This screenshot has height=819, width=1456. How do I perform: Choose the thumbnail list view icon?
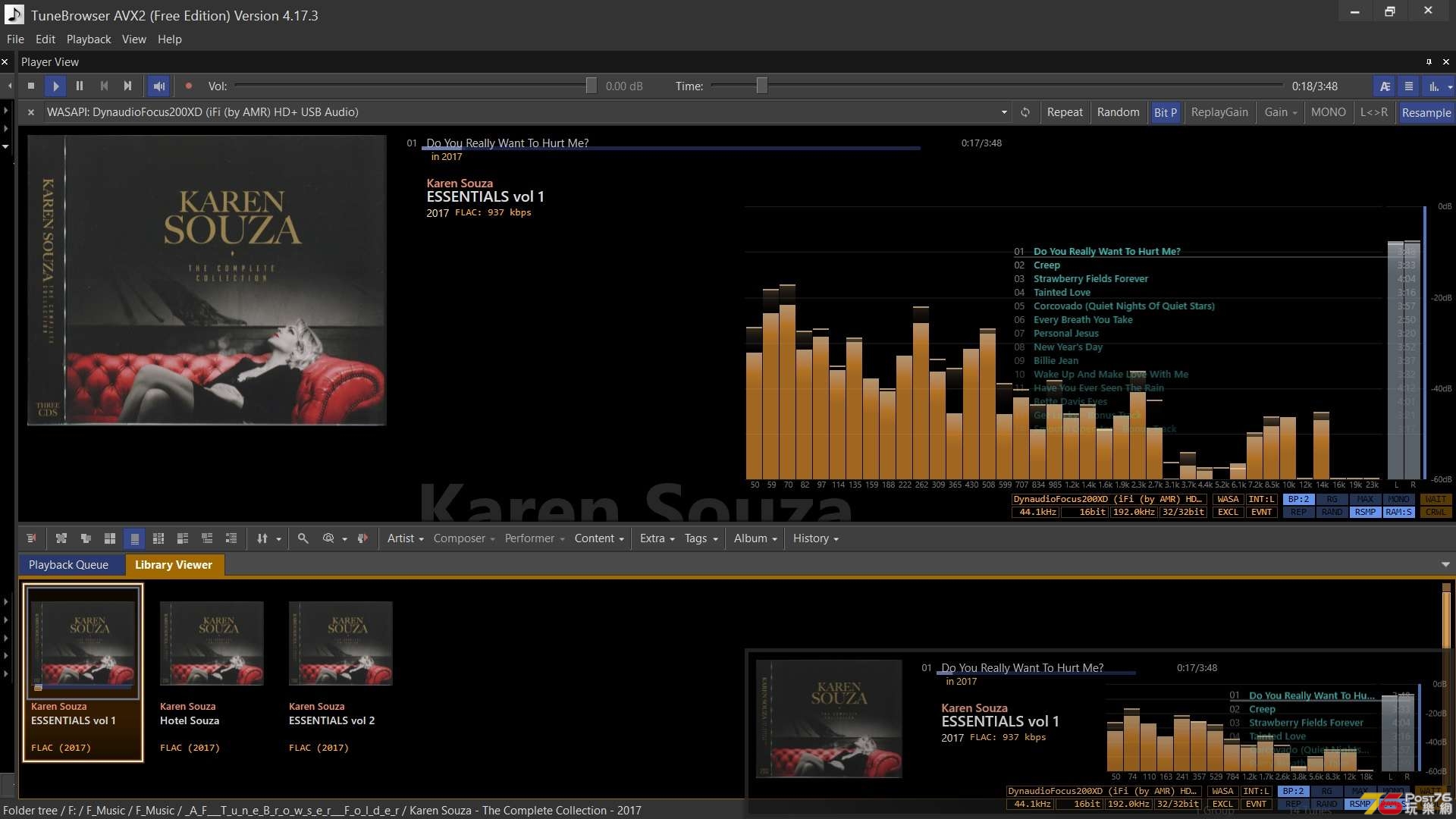pyautogui.click(x=207, y=538)
